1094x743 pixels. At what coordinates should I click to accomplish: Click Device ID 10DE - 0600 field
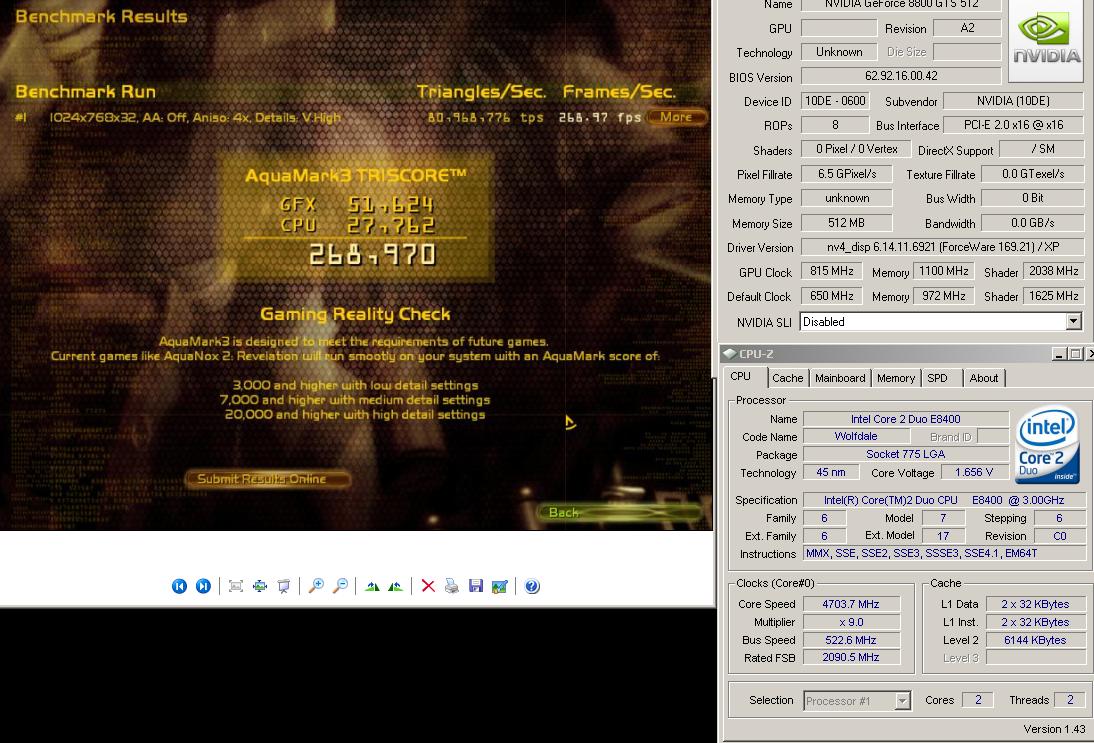[835, 101]
